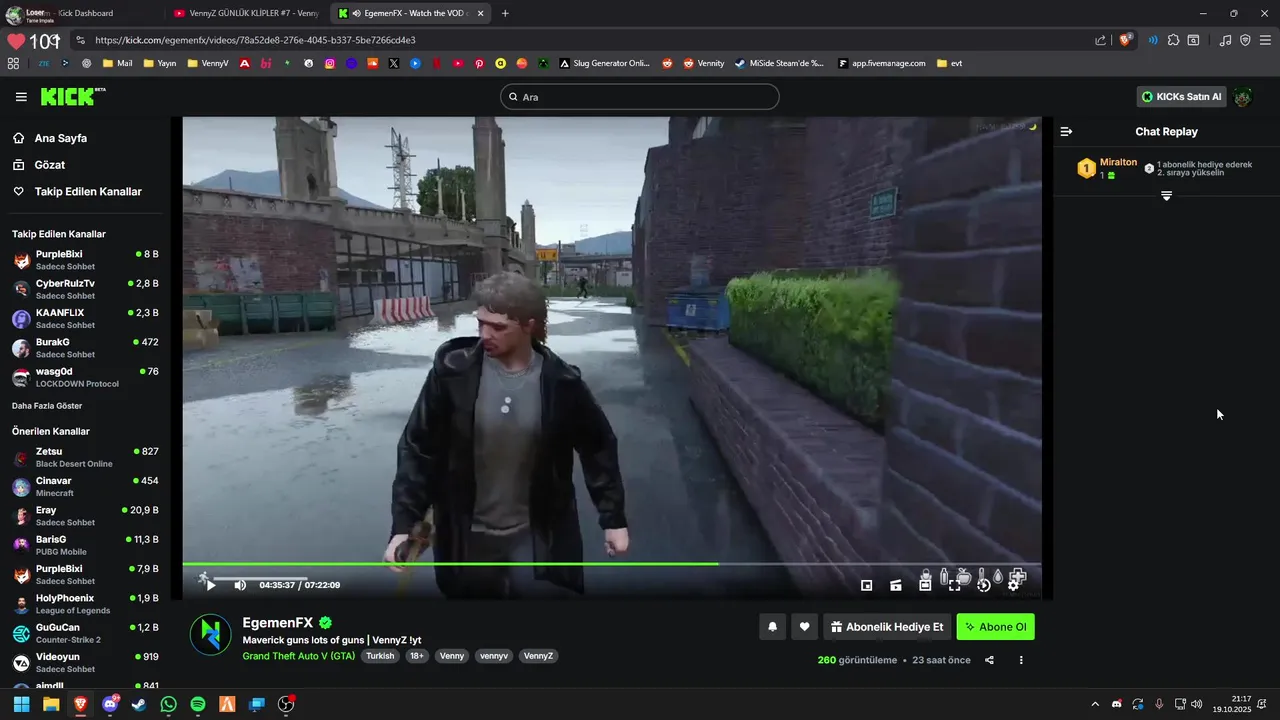The height and width of the screenshot is (720, 1280).
Task: Switch to VennyZ GÜNLÜK KLİPLER tab
Action: pos(246,13)
